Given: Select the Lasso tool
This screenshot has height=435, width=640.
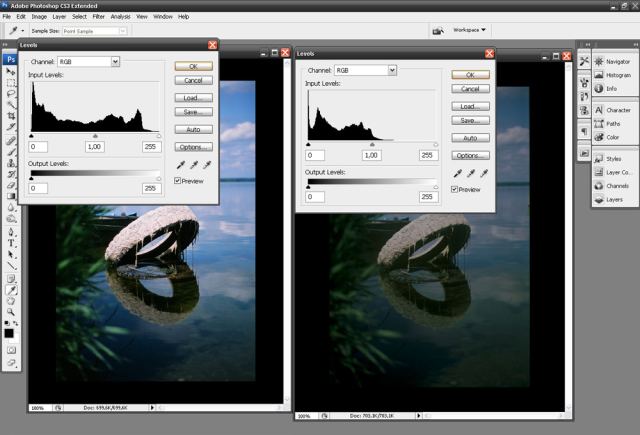Looking at the screenshot, I should tap(11, 94).
